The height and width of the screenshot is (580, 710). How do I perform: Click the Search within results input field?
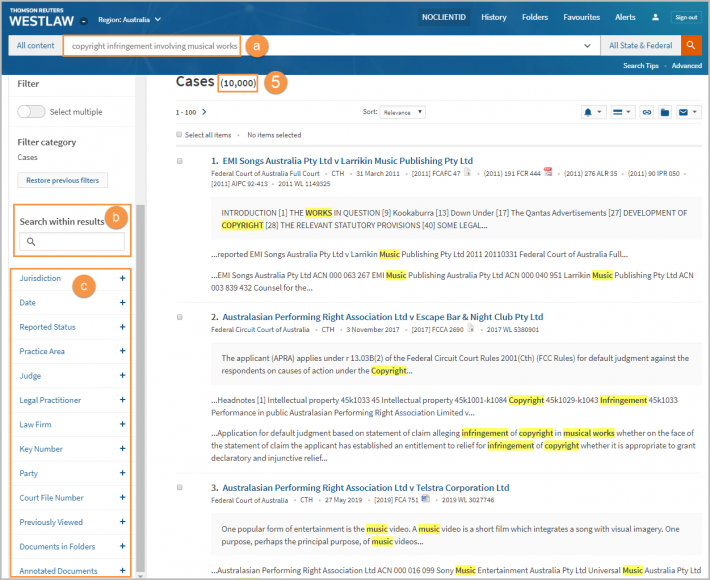click(72, 241)
